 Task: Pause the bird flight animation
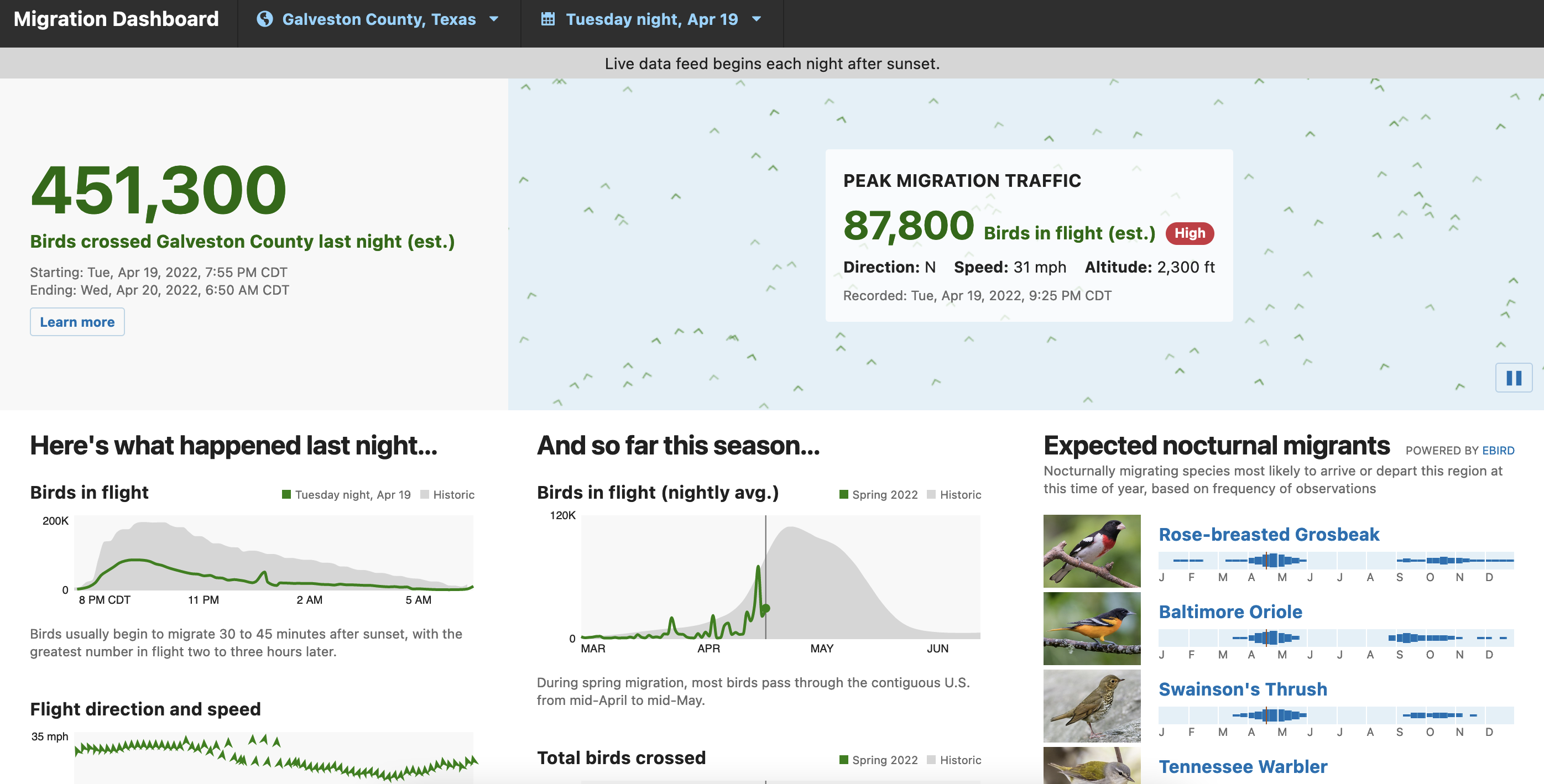[x=1513, y=378]
